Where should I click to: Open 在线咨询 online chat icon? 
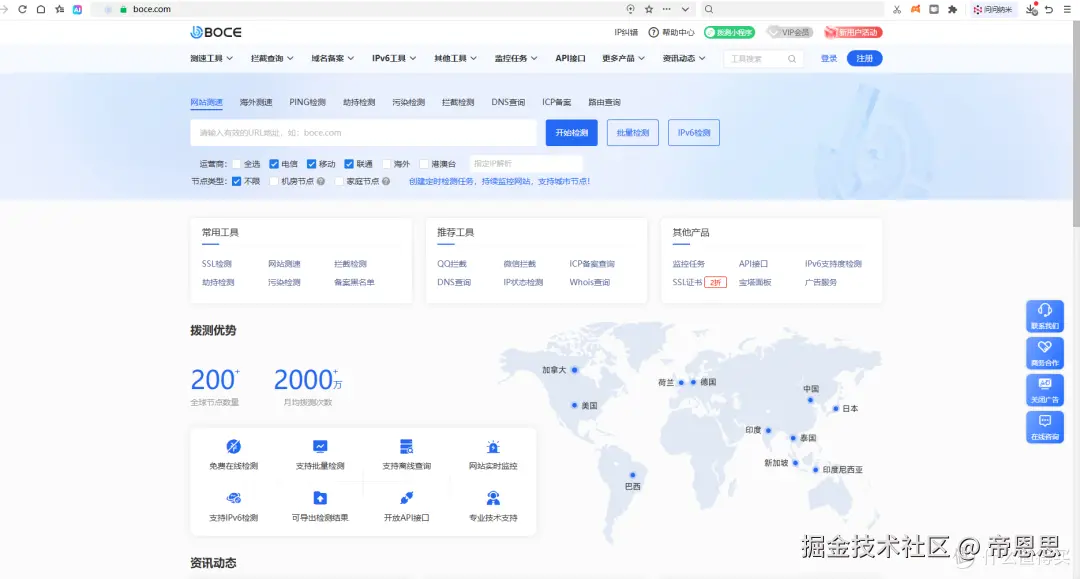coord(1044,426)
